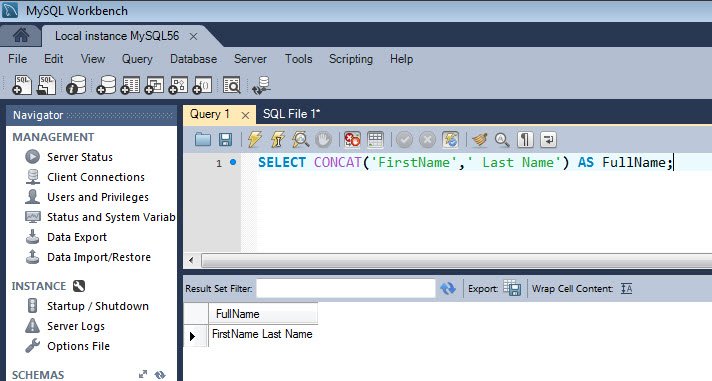Image resolution: width=712 pixels, height=381 pixels.
Task: Select the Local instance MySQL56 connection tab
Action: tap(117, 36)
